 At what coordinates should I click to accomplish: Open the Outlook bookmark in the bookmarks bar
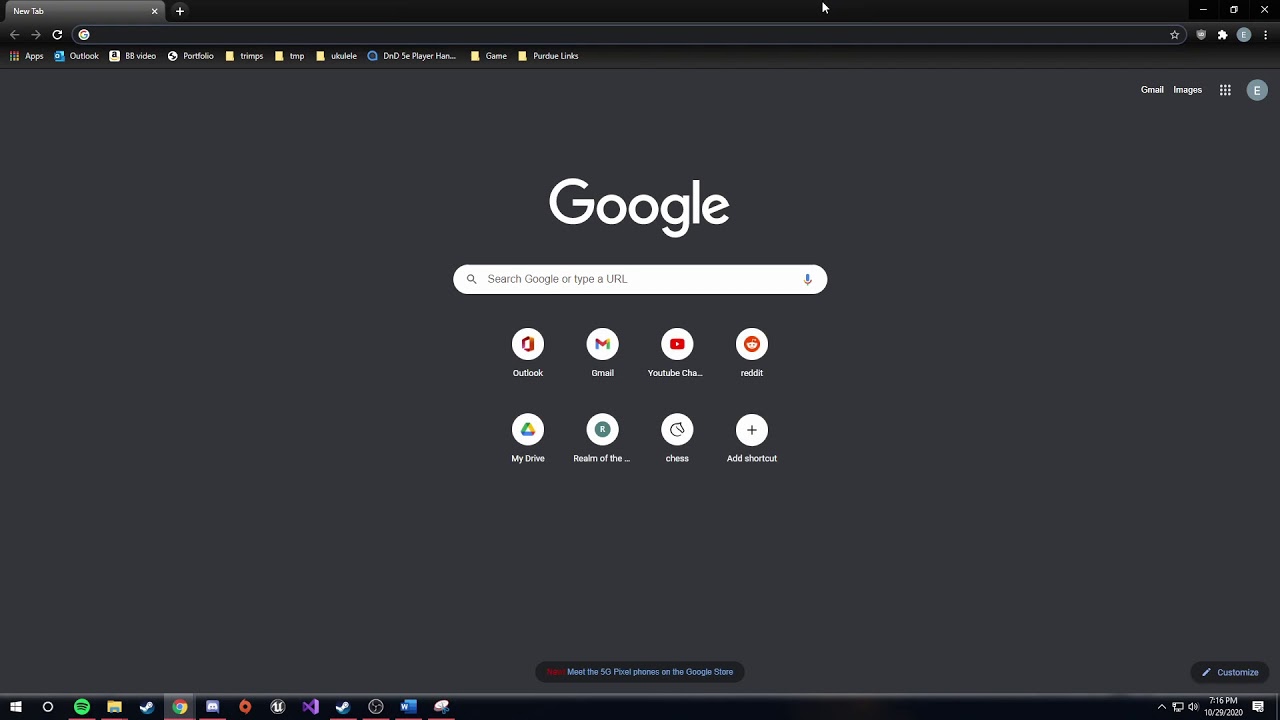coord(76,56)
